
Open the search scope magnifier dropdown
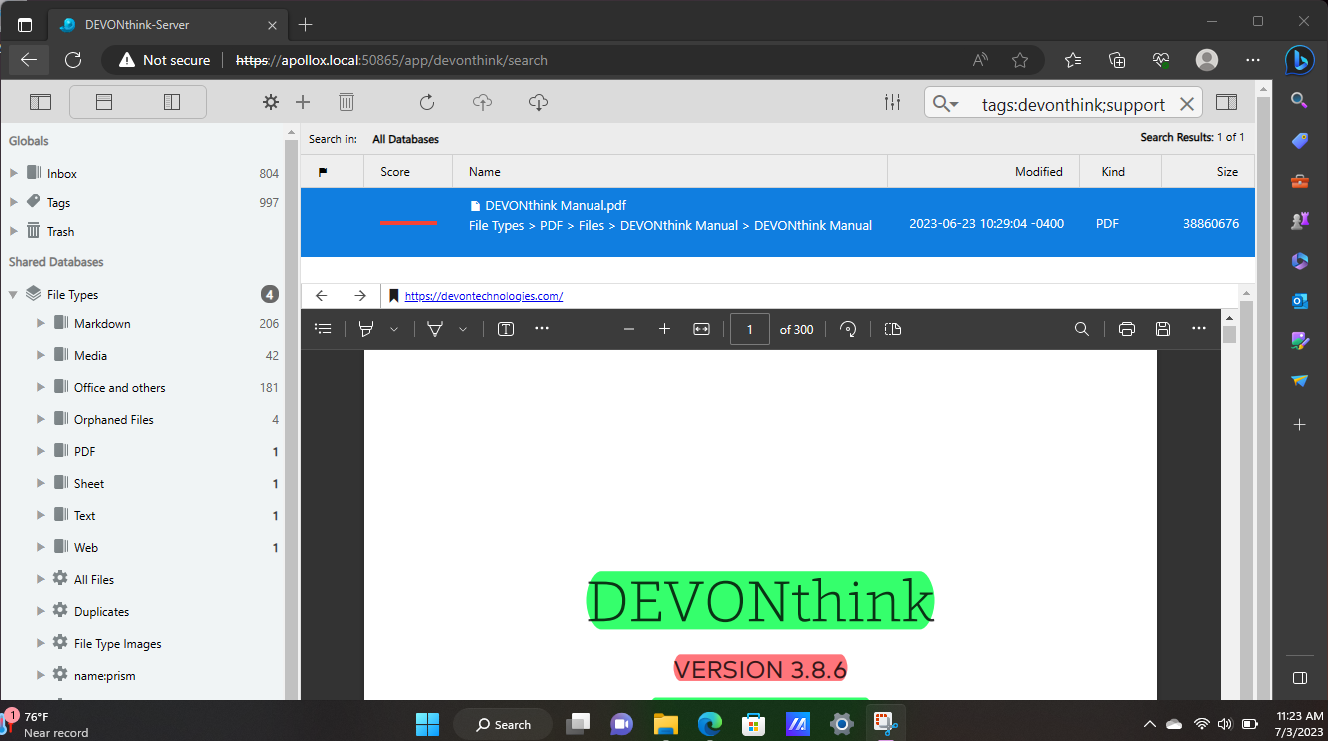click(x=946, y=103)
